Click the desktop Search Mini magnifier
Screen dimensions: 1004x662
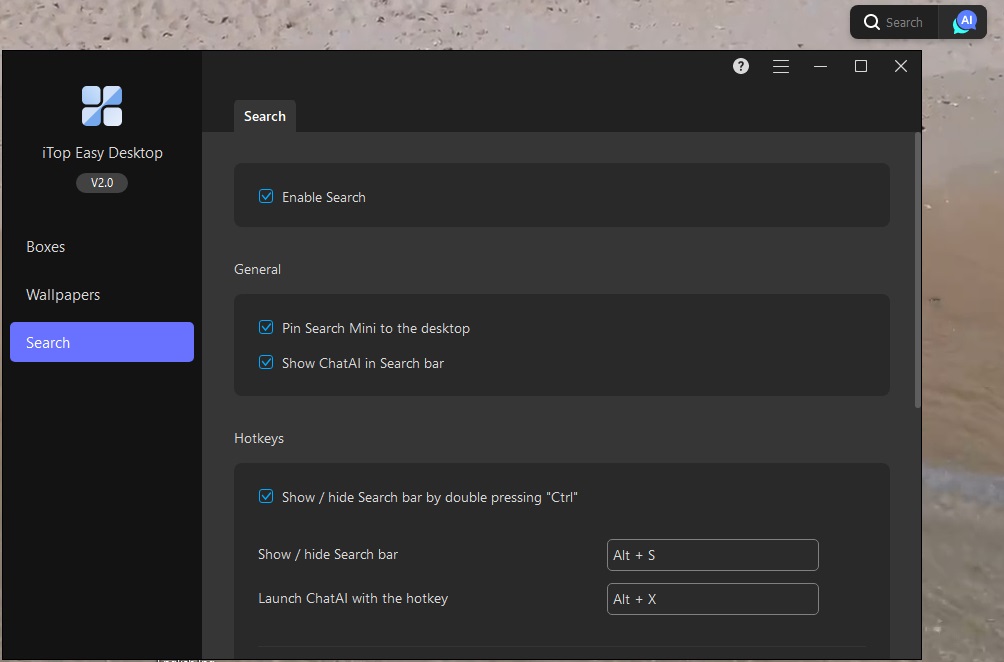pyautogui.click(x=871, y=22)
